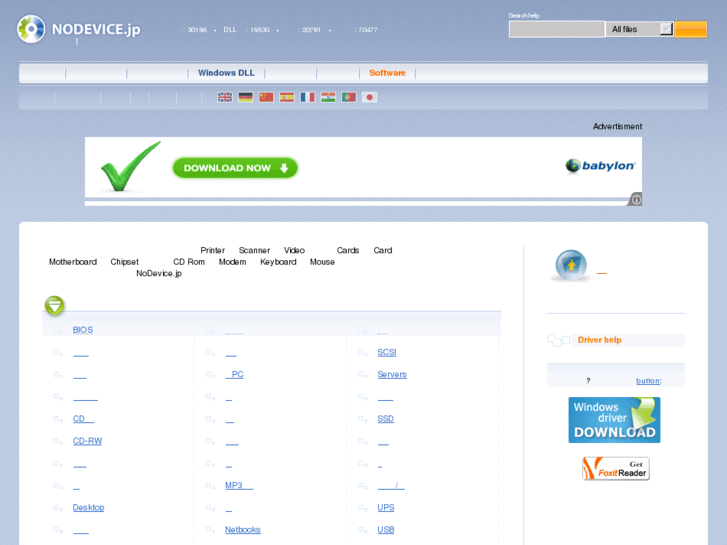Open the SSD category link

(x=385, y=418)
